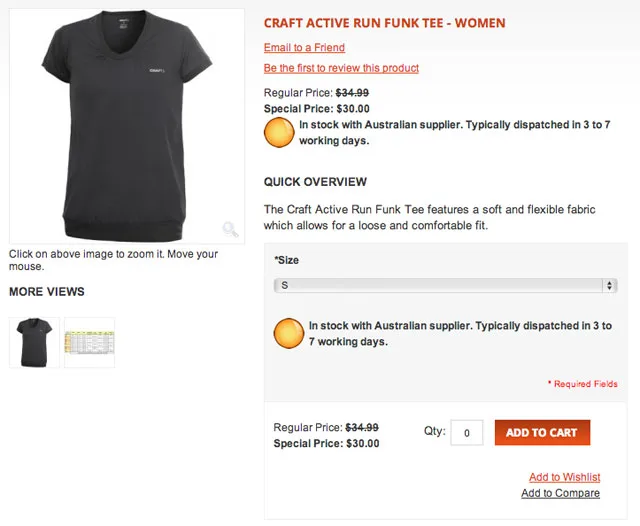Click the Craft Active Run Funk Tee title
This screenshot has height=526, width=640.
pyautogui.click(x=384, y=23)
